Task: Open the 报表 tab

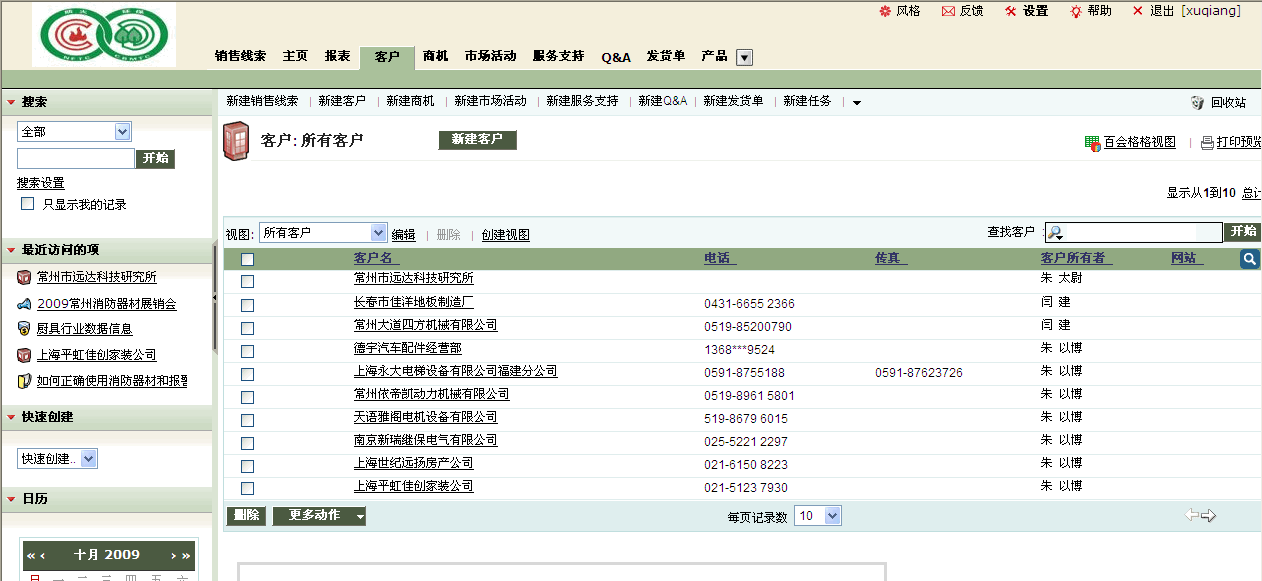Action: (x=337, y=57)
